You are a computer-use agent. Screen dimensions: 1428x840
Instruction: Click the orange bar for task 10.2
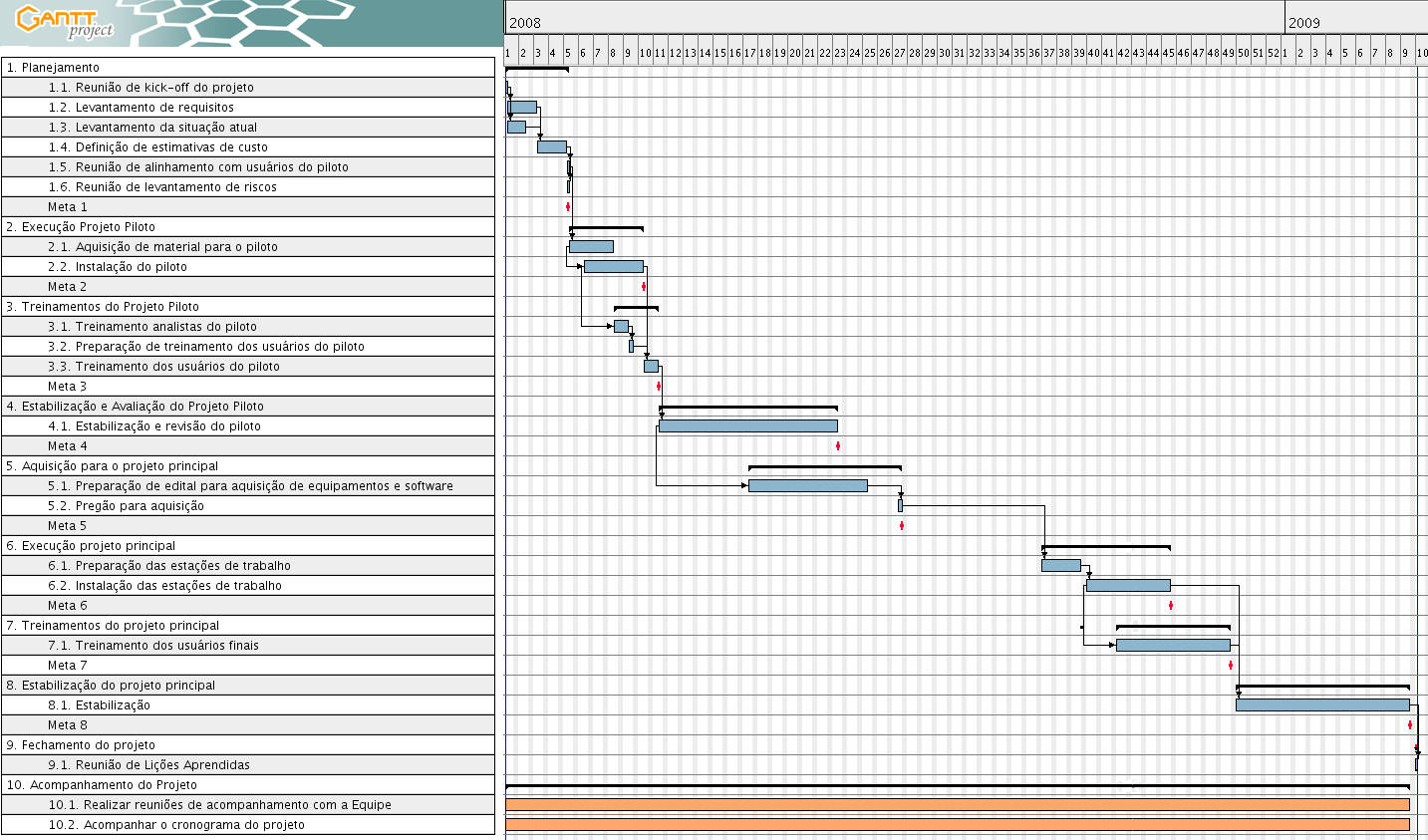point(958,825)
